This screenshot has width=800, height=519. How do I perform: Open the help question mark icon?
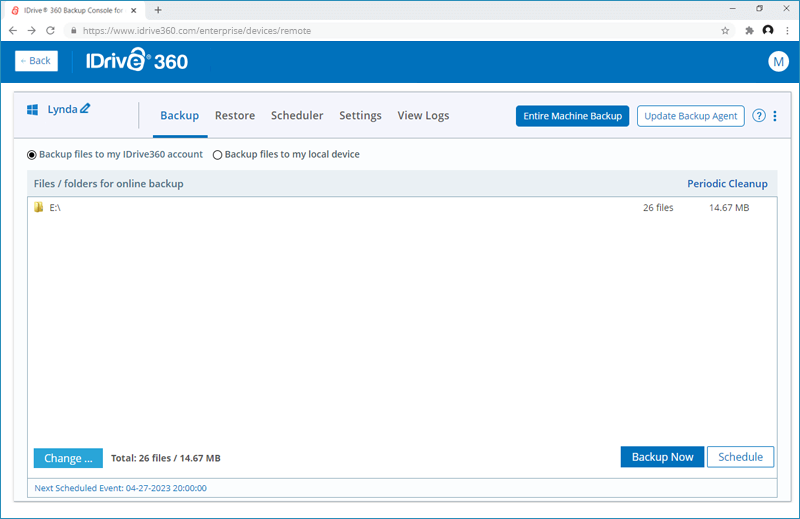[759, 116]
